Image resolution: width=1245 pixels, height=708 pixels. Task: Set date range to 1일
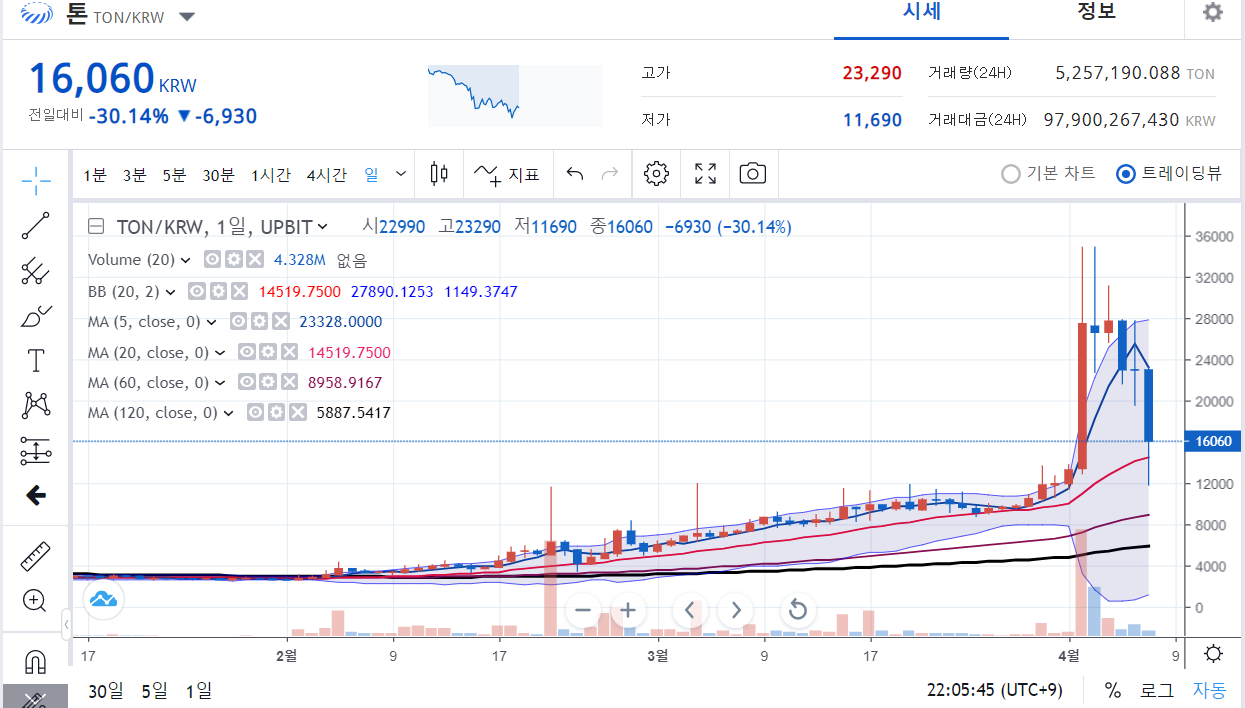[198, 690]
